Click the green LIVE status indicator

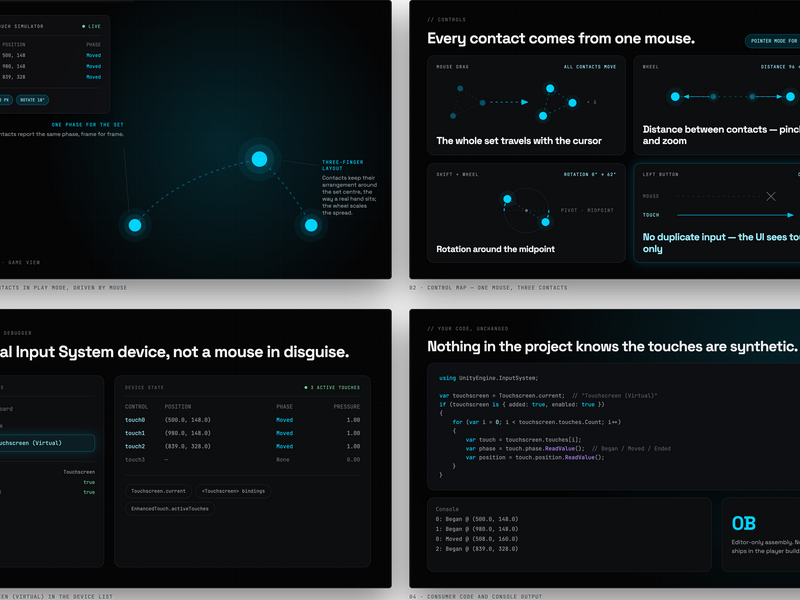pyautogui.click(x=91, y=26)
